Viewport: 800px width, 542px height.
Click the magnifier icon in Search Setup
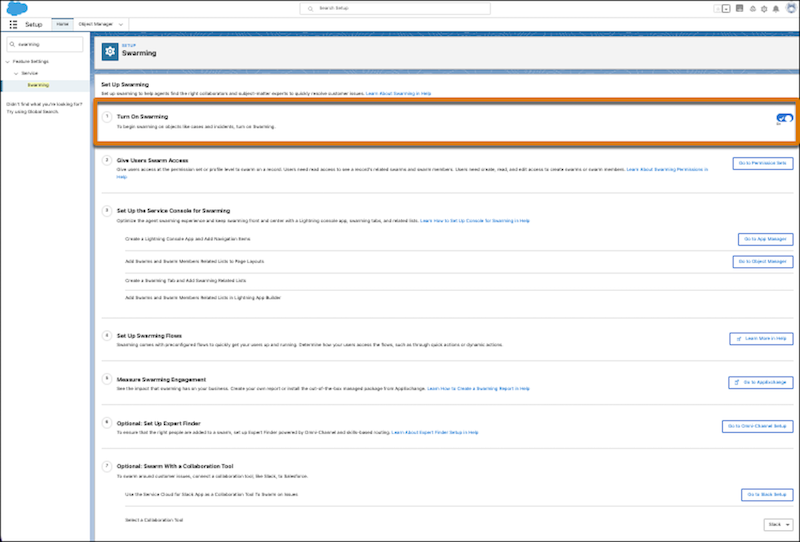(310, 9)
